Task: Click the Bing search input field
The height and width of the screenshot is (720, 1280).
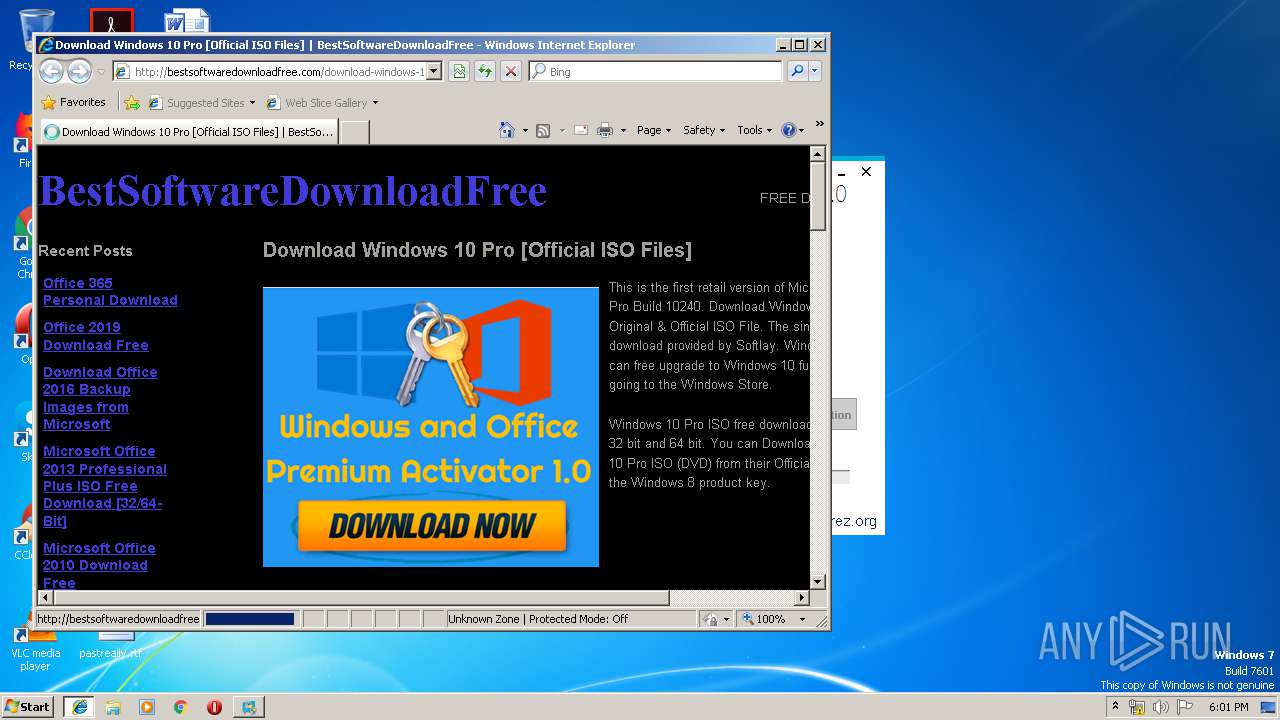Action: 664,71
